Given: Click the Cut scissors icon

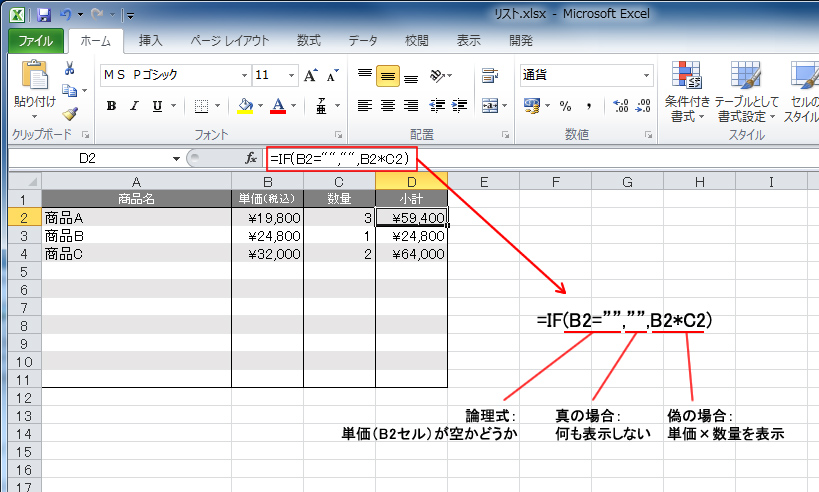Looking at the screenshot, I should click(x=69, y=68).
